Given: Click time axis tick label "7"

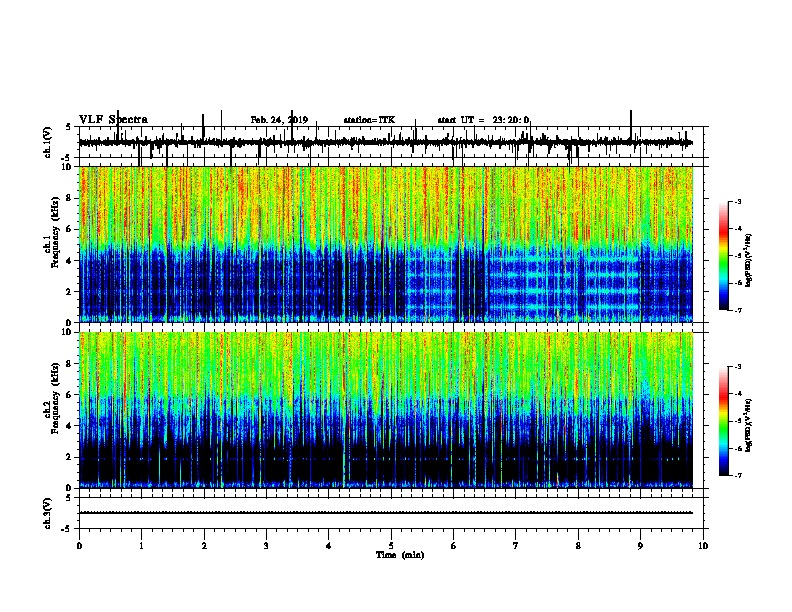Looking at the screenshot, I should [516, 546].
